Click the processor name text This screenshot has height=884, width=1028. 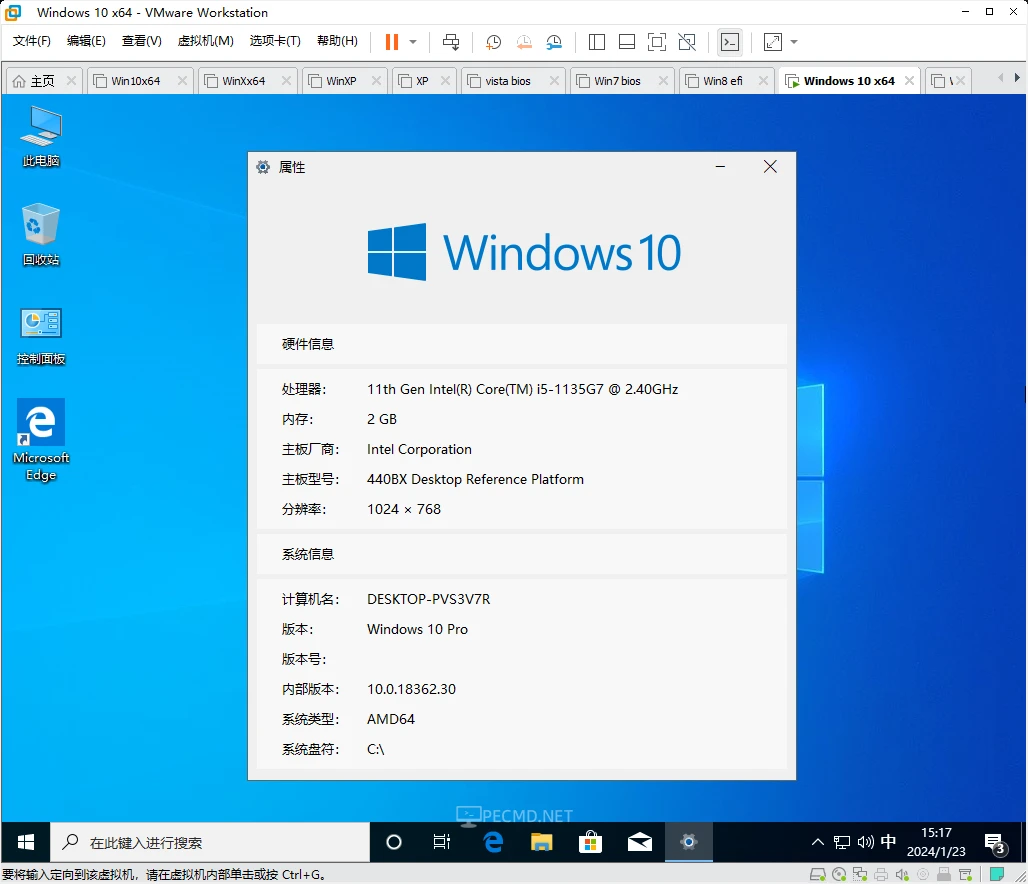(522, 389)
